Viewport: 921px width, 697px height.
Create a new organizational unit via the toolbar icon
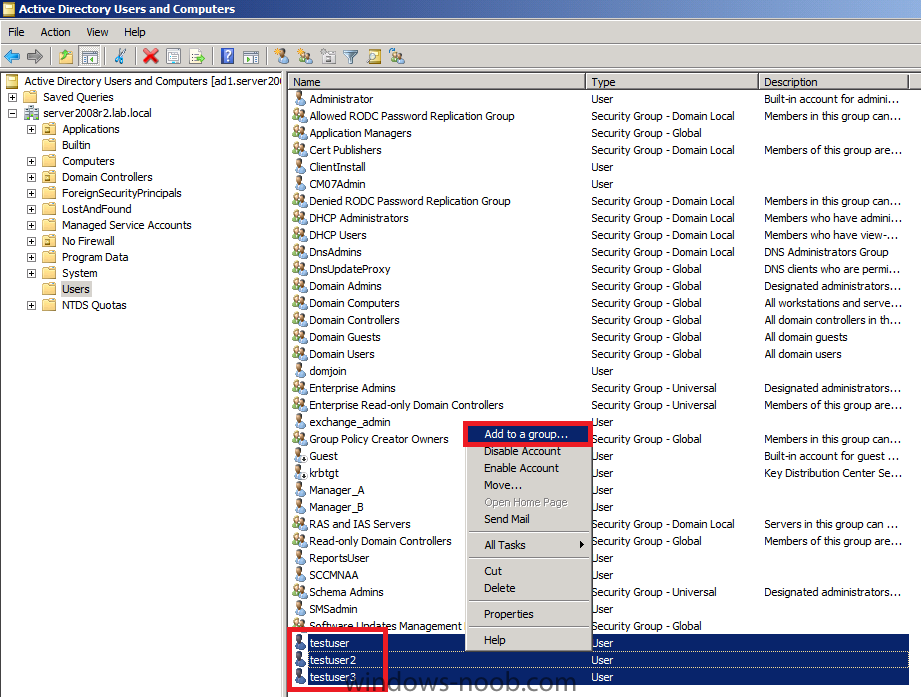point(328,56)
